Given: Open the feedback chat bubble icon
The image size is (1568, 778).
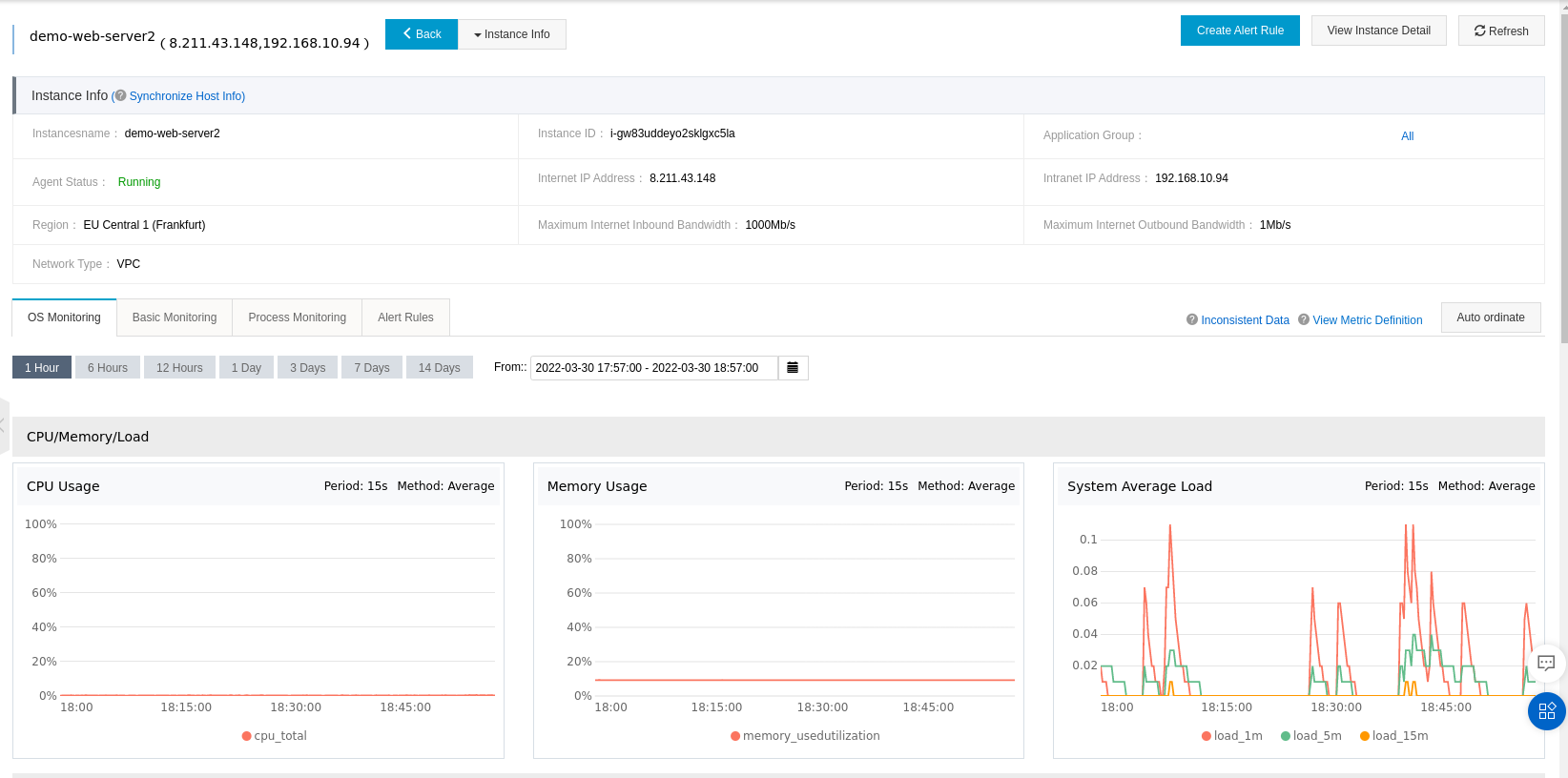Looking at the screenshot, I should (x=1546, y=663).
